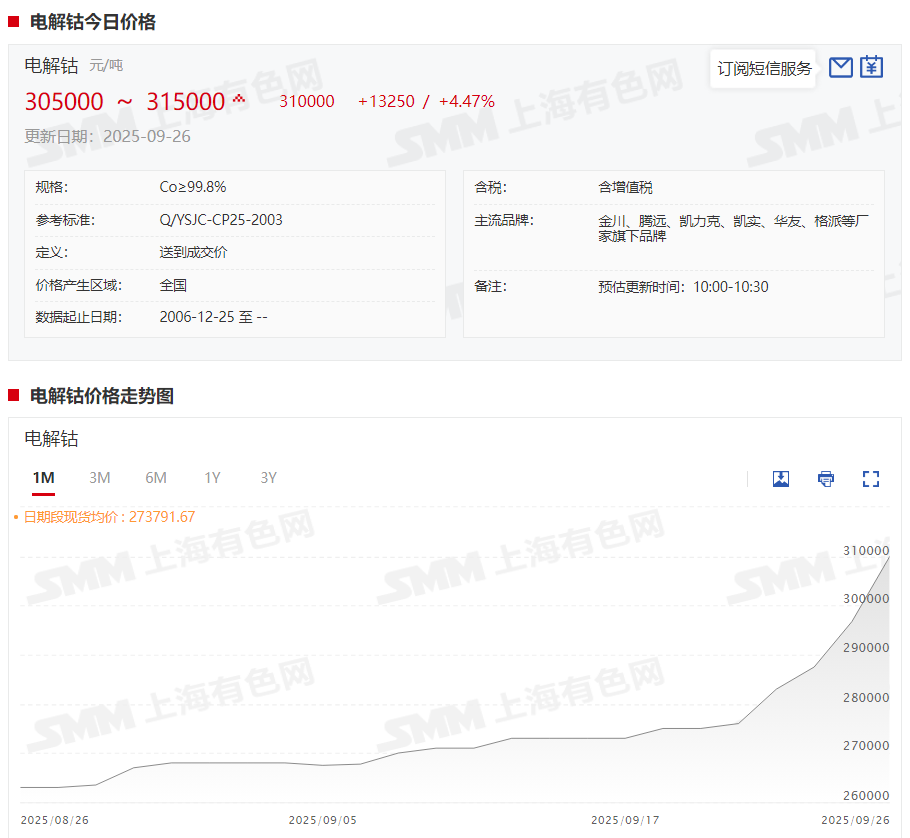Click the chart's latest point near 310000
The image size is (910, 838).
click(889, 556)
